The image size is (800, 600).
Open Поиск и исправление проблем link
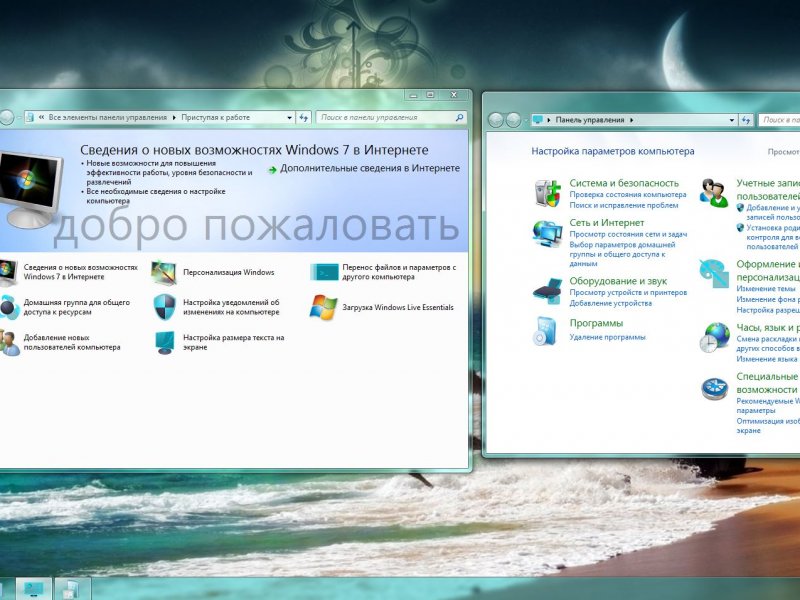[x=624, y=205]
